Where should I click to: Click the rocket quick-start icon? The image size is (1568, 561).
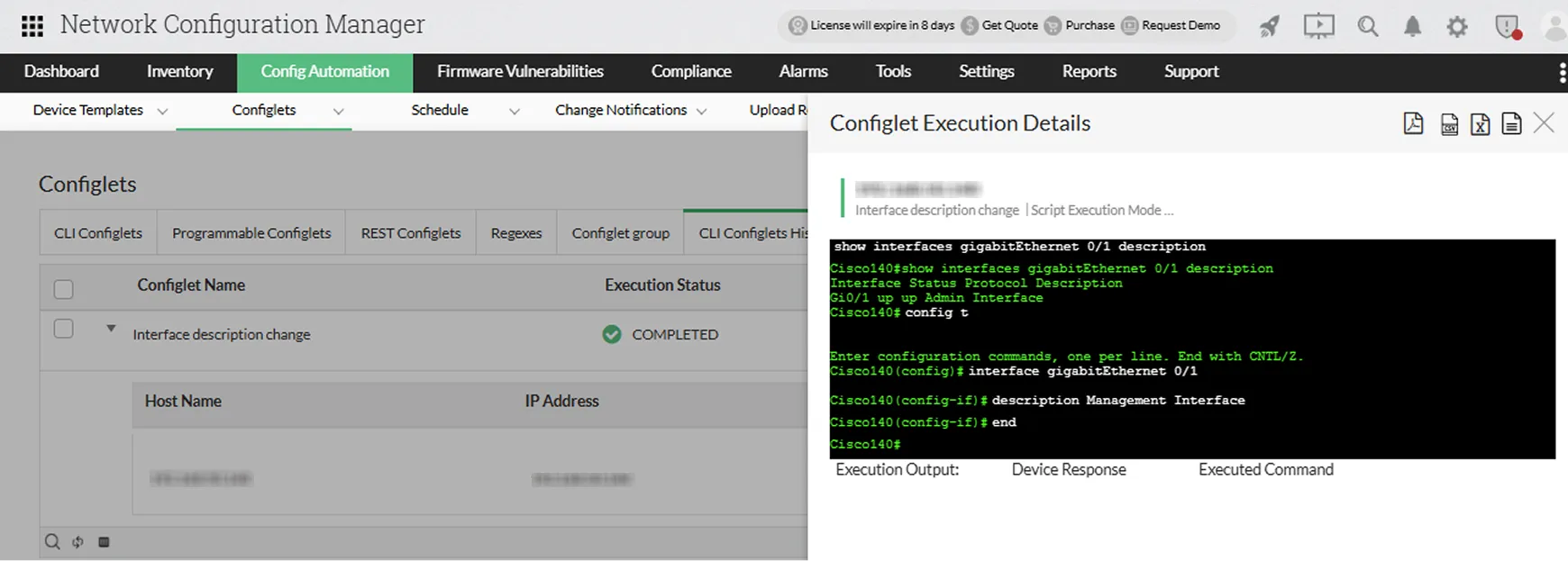pos(1270,27)
